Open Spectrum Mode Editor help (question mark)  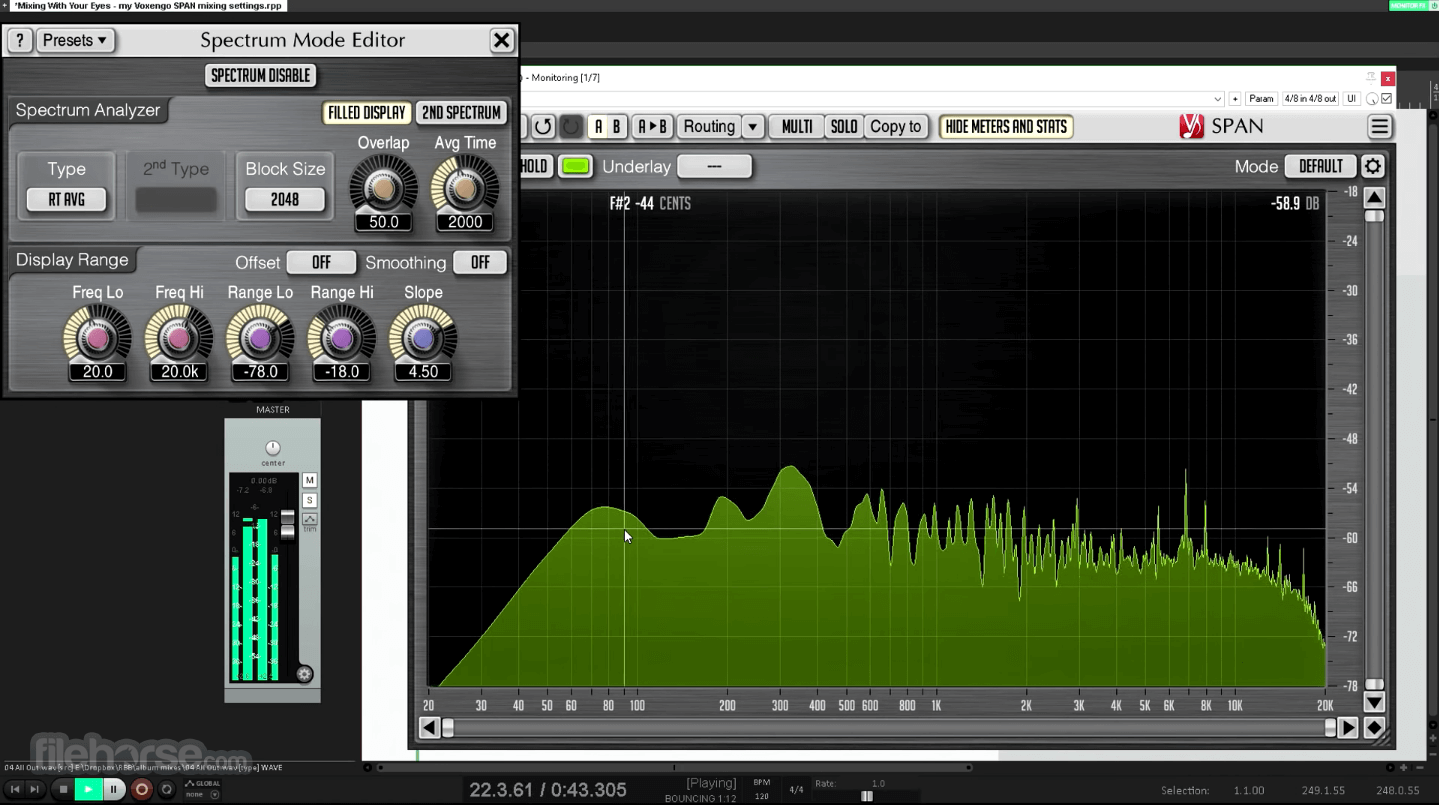19,41
